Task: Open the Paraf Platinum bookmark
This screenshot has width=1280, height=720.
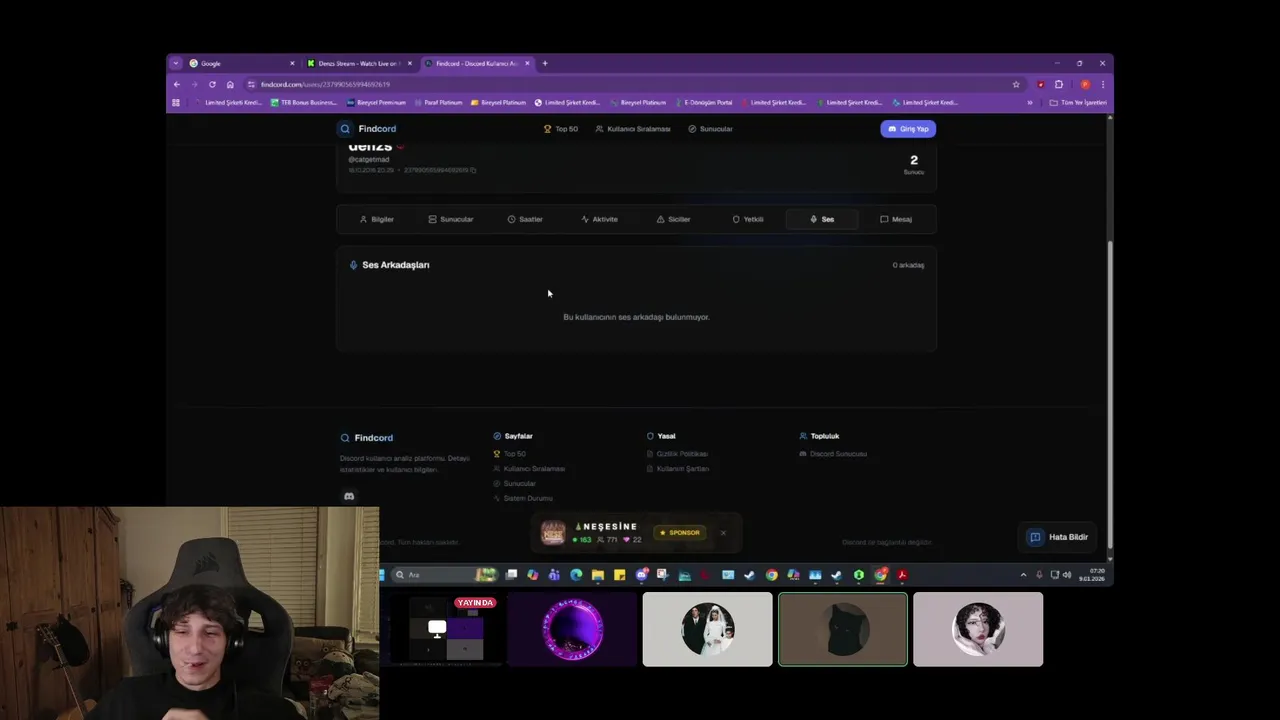Action: pos(437,102)
